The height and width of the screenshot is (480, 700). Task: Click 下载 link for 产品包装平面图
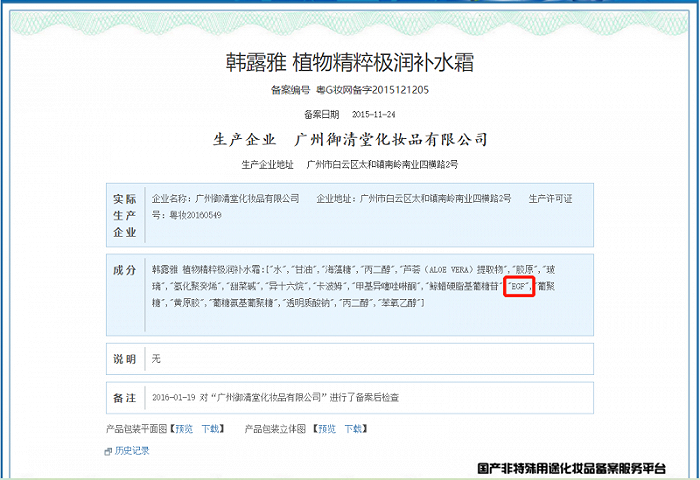pyautogui.click(x=210, y=429)
